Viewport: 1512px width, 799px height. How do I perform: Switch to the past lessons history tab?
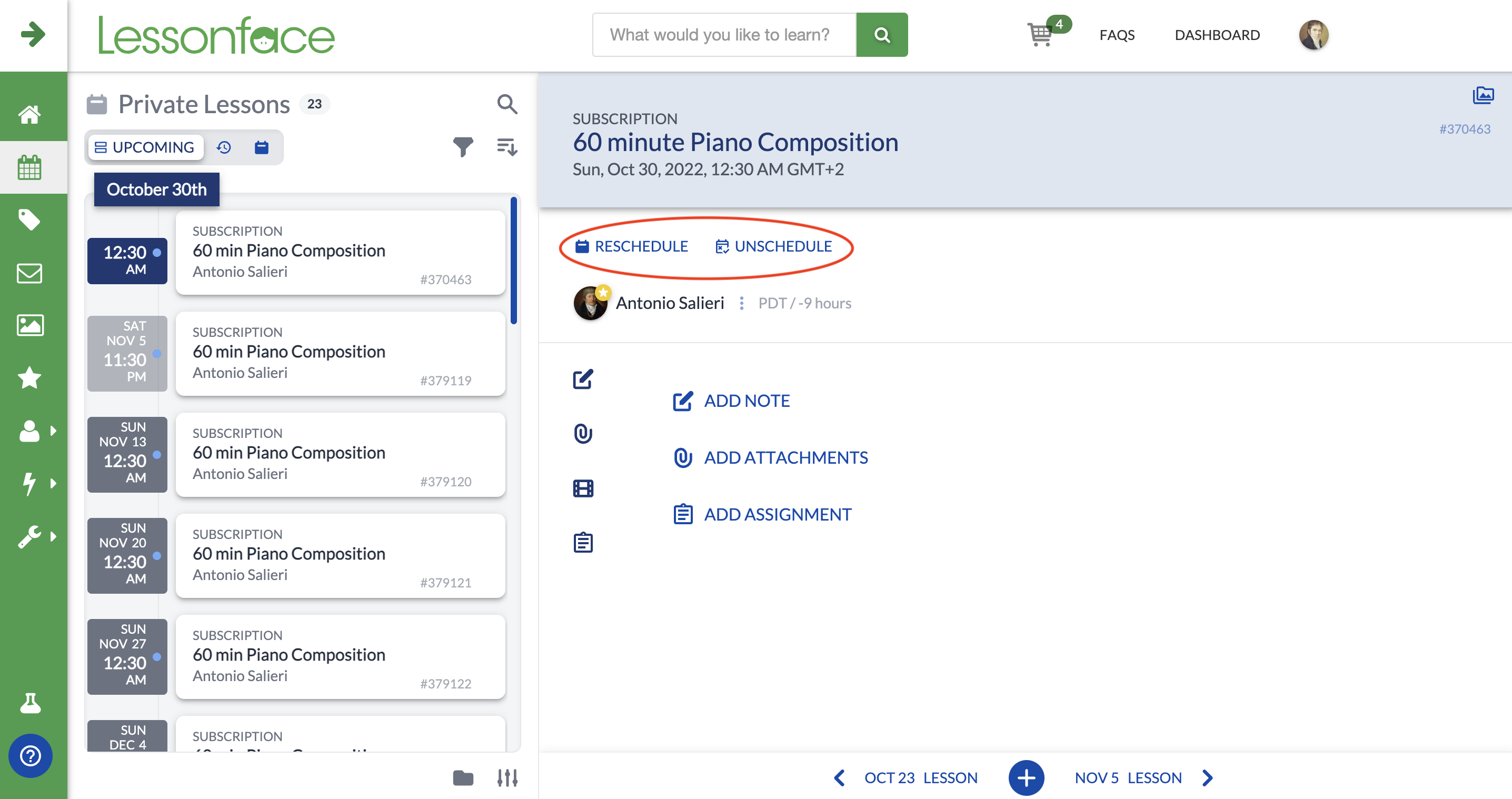(x=224, y=147)
